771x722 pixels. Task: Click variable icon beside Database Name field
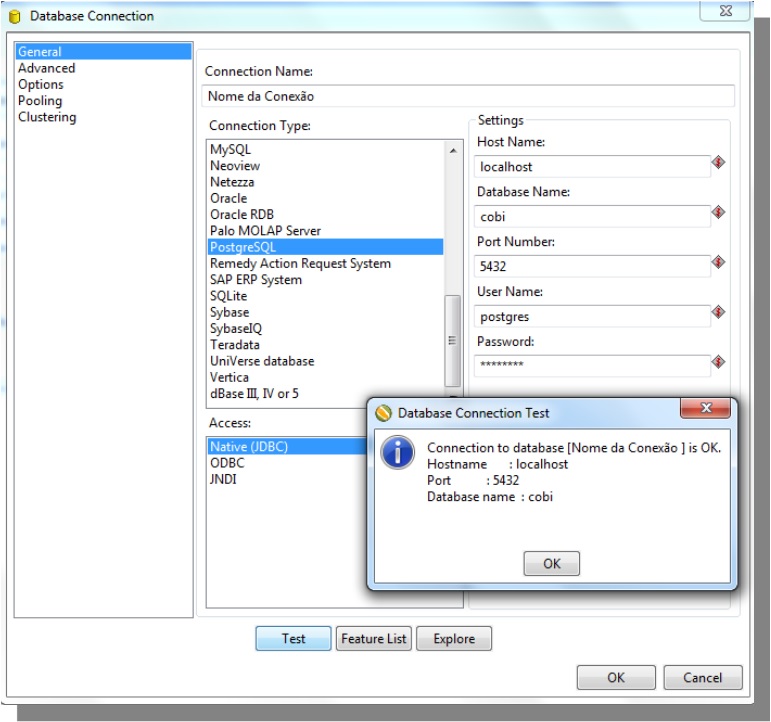tap(718, 213)
